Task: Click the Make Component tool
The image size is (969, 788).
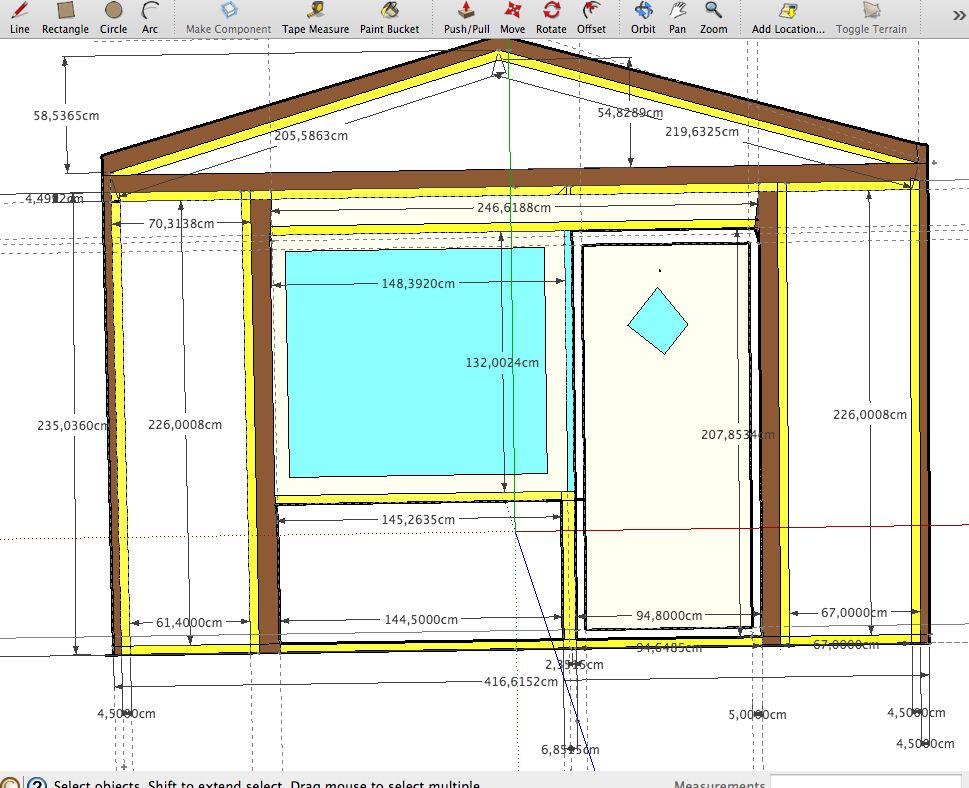Action: 229,18
